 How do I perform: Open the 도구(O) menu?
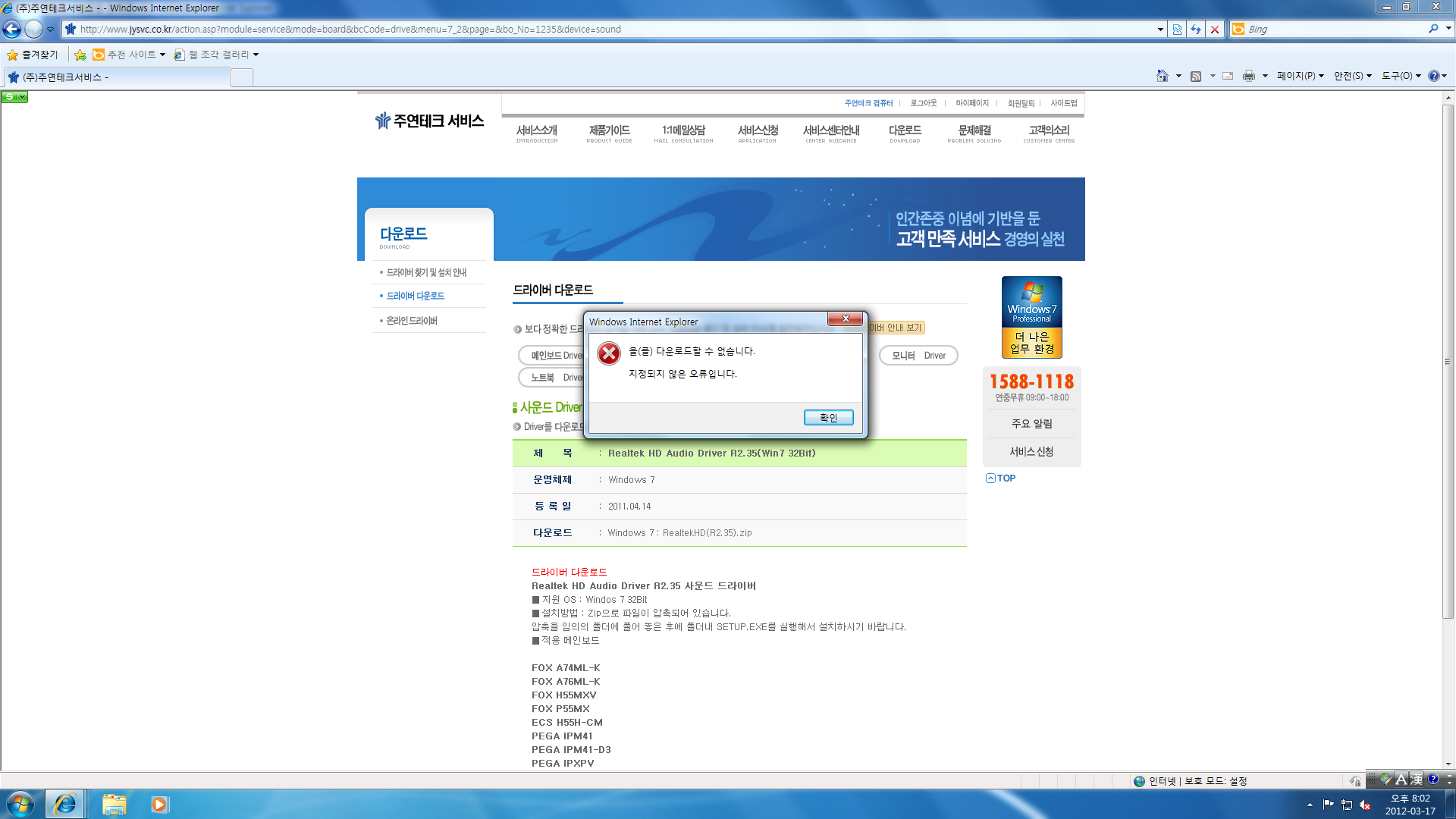point(1401,76)
